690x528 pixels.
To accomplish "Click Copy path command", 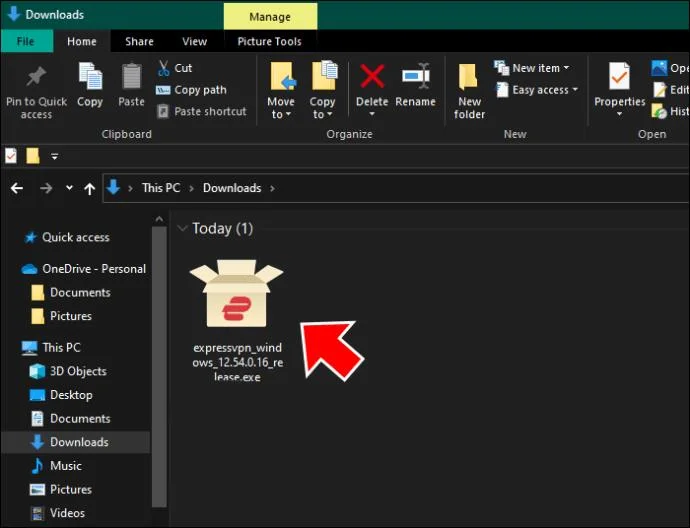I will pyautogui.click(x=191, y=90).
